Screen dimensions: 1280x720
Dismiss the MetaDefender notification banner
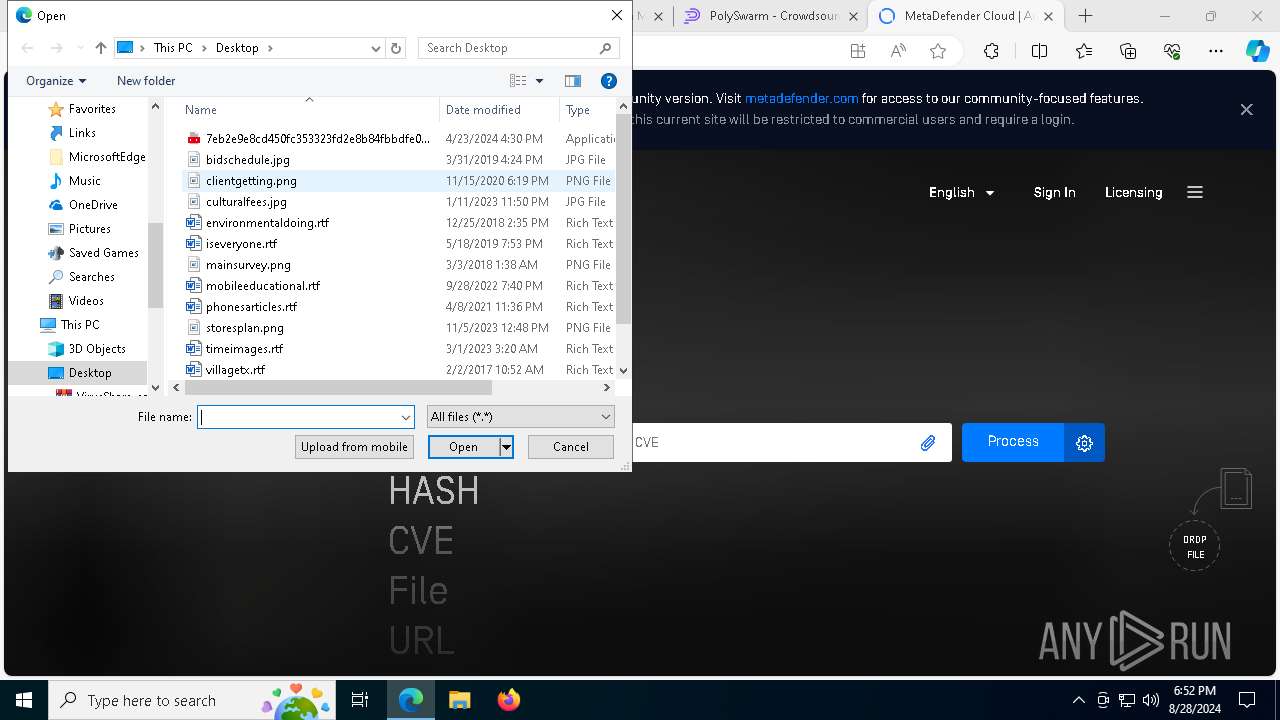pyautogui.click(x=1246, y=109)
